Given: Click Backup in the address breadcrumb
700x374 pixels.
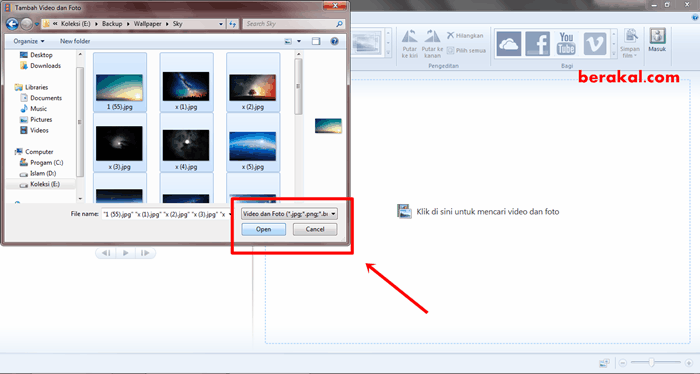Looking at the screenshot, I should [112, 24].
